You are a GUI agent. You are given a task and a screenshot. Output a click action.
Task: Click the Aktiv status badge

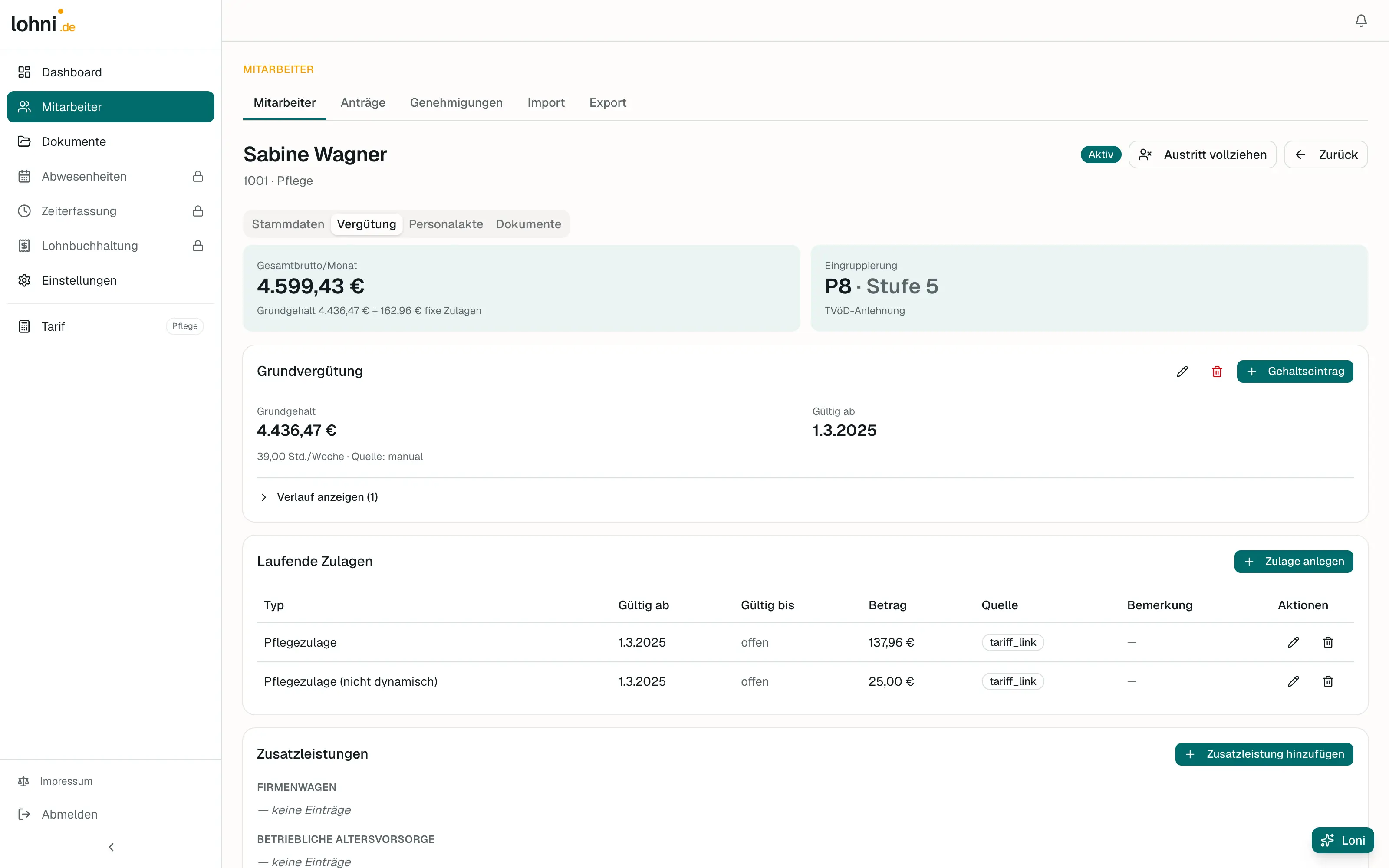pos(1100,155)
